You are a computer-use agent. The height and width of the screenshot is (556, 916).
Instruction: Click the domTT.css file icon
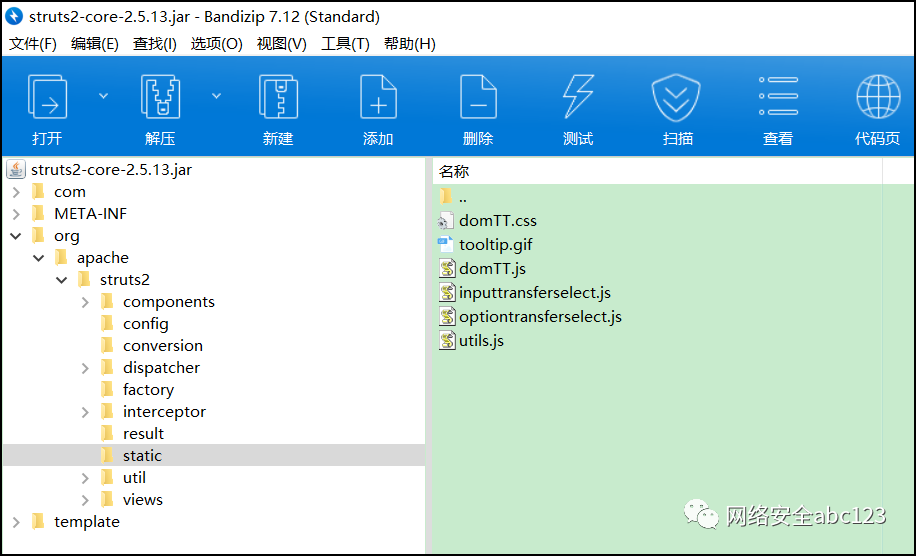446,221
